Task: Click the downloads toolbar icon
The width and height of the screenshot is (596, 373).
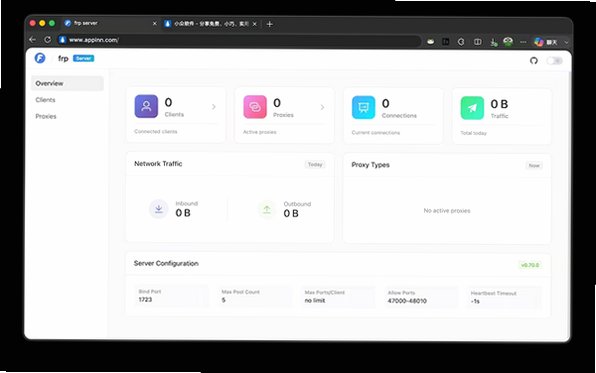Action: (493, 42)
